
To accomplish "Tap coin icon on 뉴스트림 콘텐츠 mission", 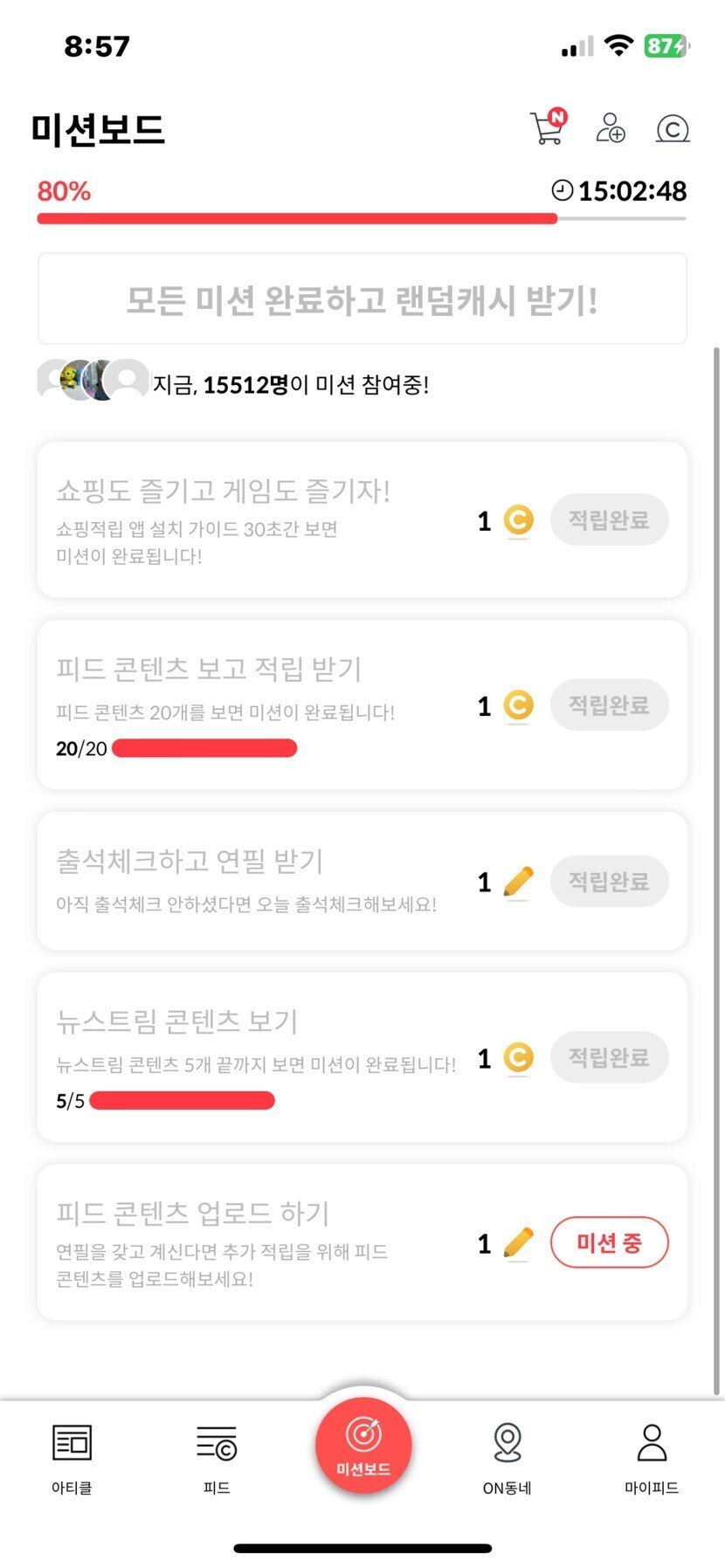I will [519, 1058].
